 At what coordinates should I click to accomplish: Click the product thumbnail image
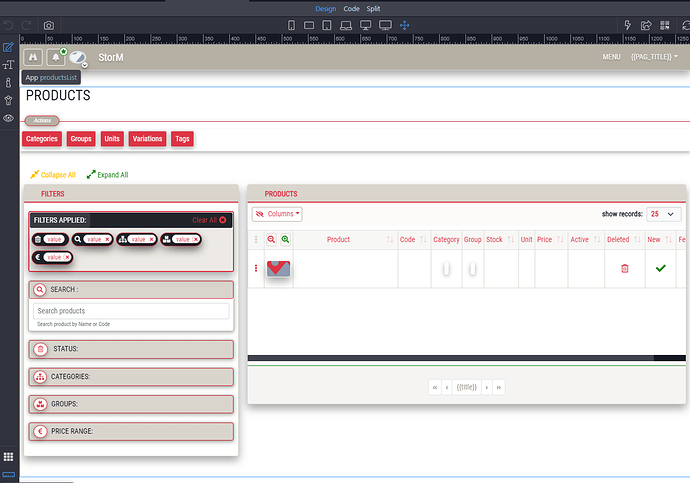(279, 268)
